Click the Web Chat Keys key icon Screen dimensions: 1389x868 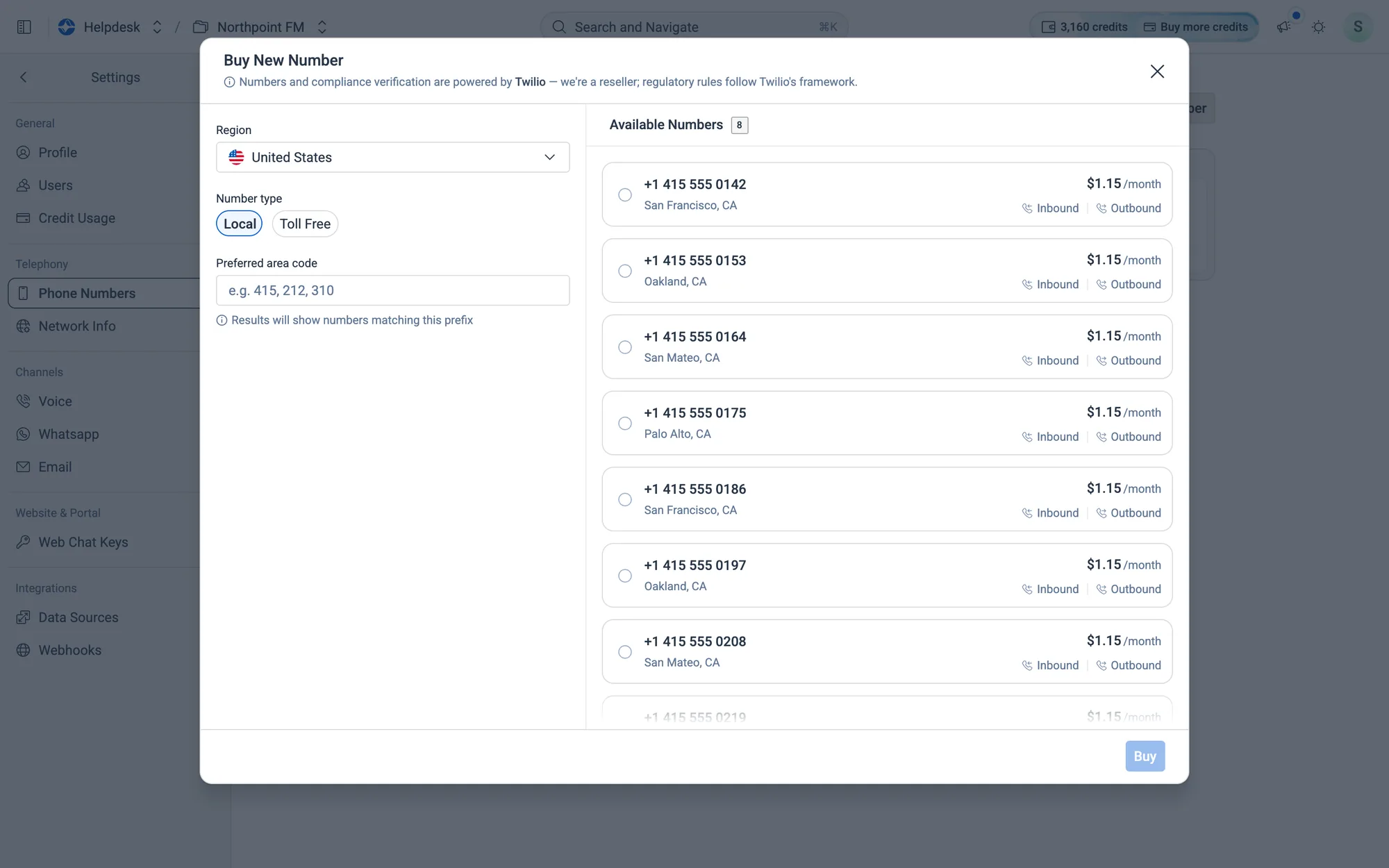pos(24,542)
